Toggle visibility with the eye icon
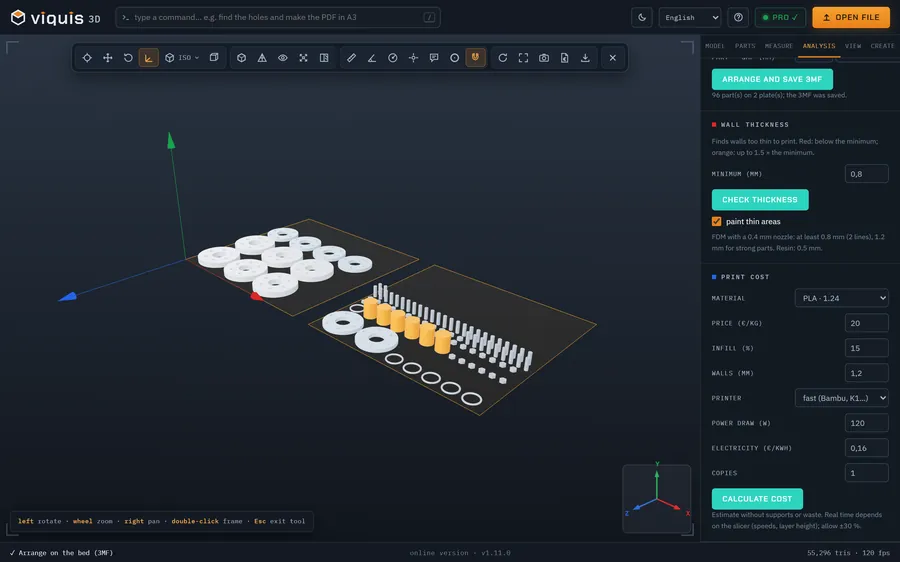900x562 pixels. coord(283,58)
